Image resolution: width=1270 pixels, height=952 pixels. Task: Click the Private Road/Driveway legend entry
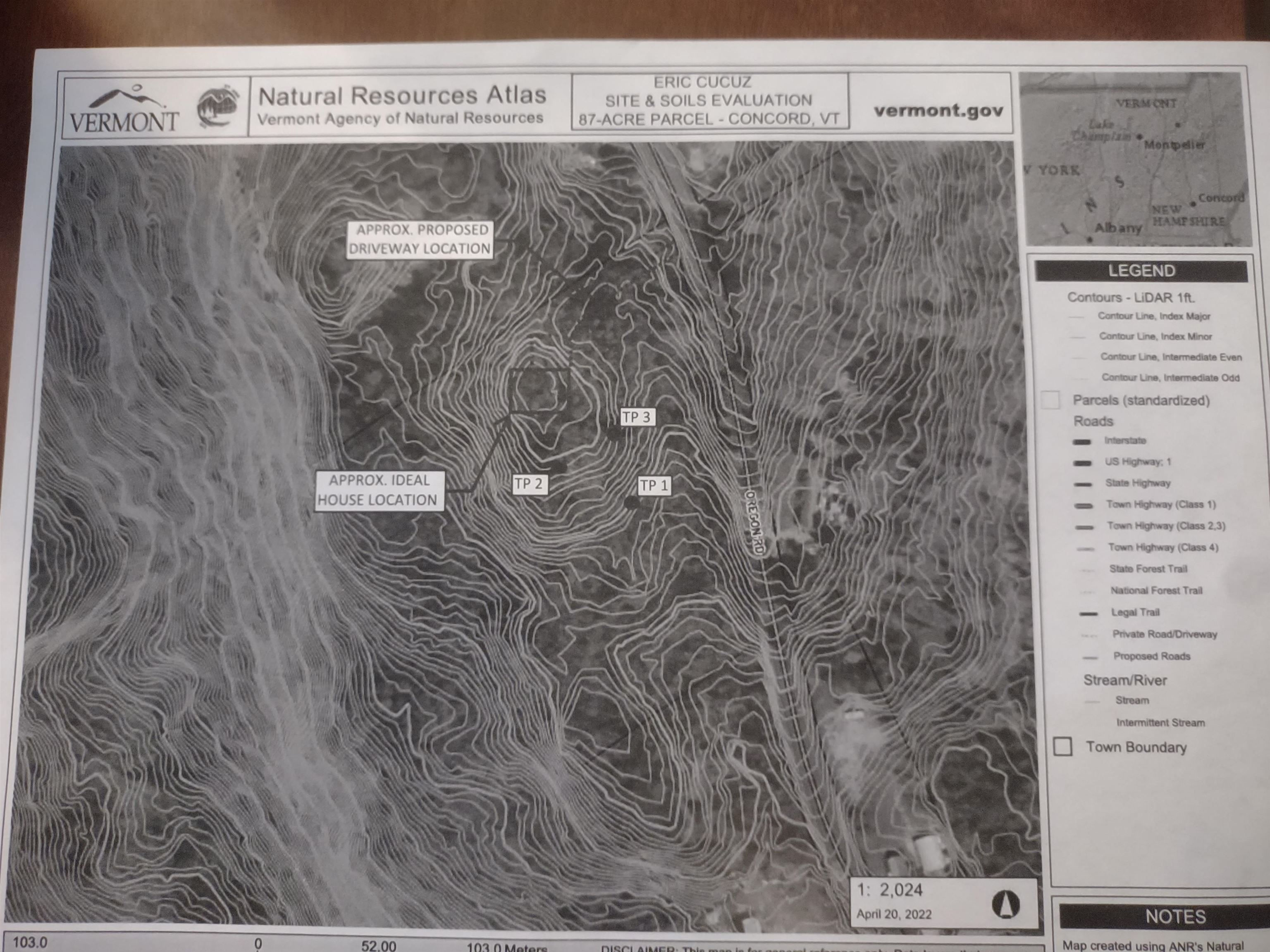(1165, 634)
